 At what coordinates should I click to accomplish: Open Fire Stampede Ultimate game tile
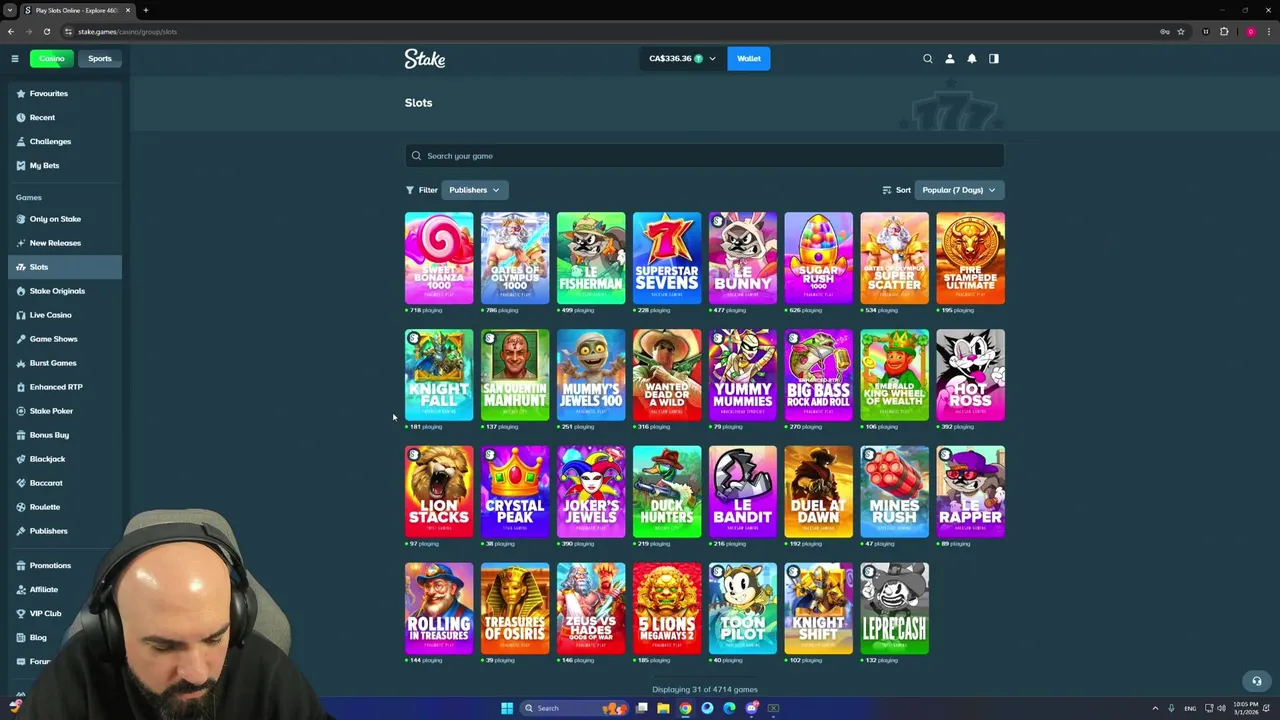[x=971, y=258]
